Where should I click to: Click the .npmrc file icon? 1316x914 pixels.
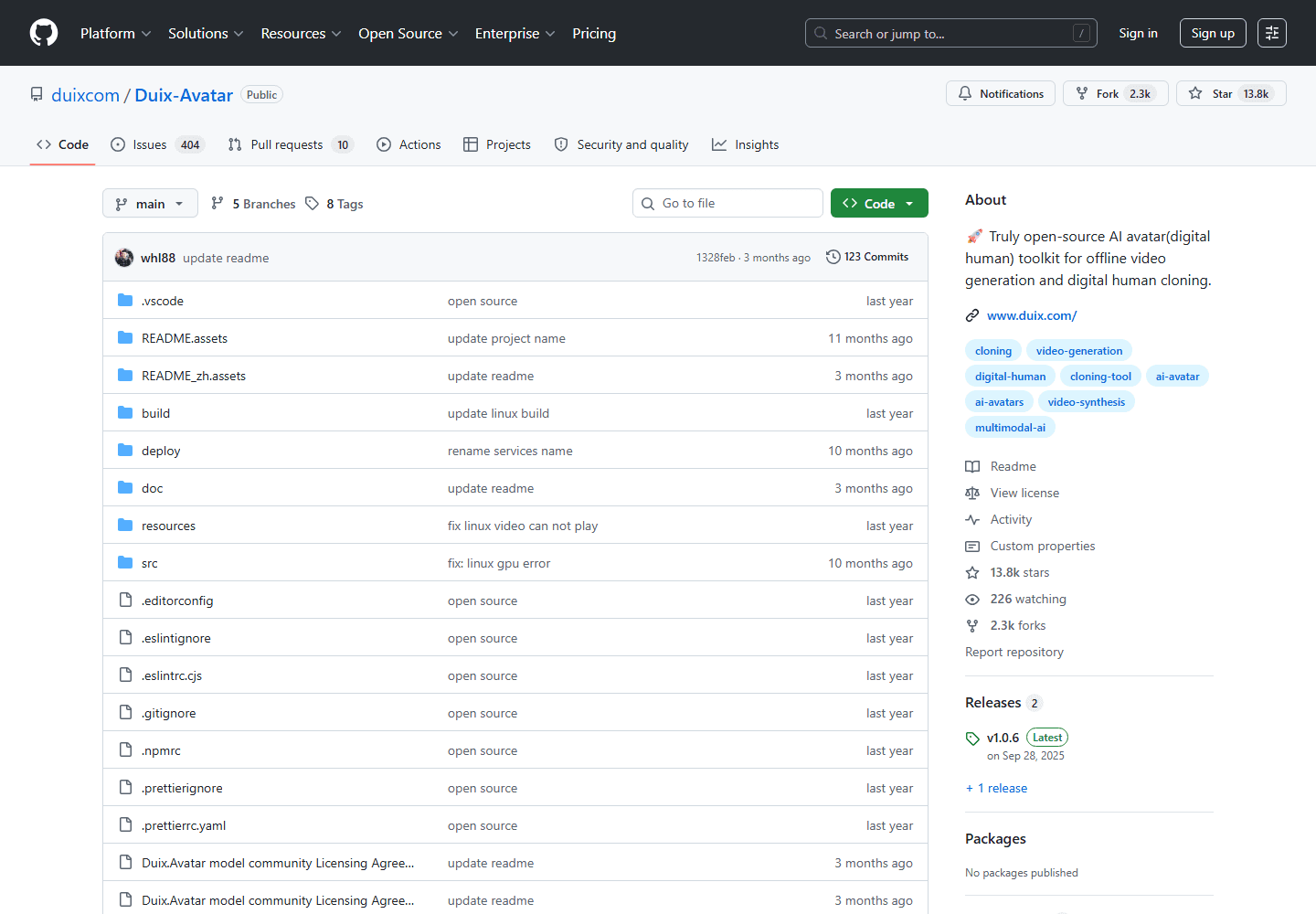tap(125, 749)
